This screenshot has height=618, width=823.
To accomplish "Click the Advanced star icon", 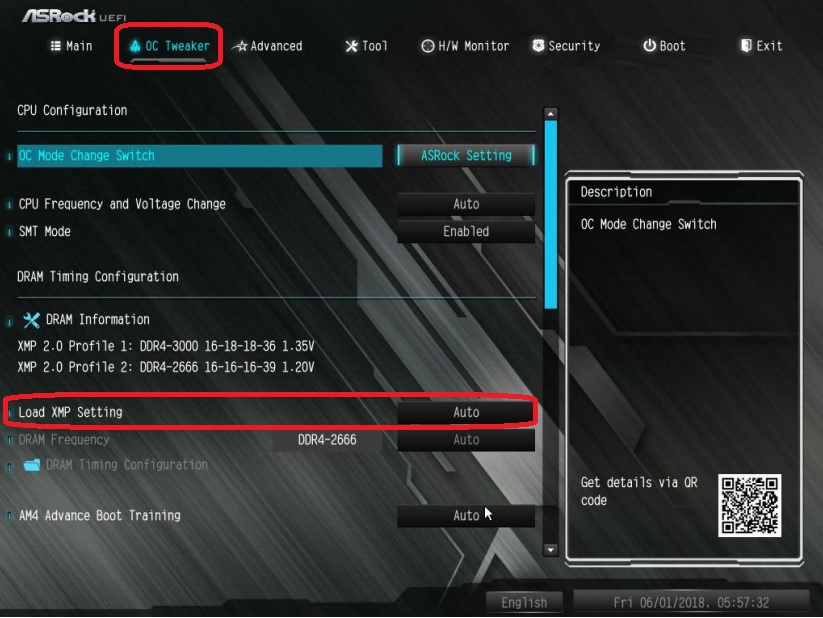I will pos(240,46).
